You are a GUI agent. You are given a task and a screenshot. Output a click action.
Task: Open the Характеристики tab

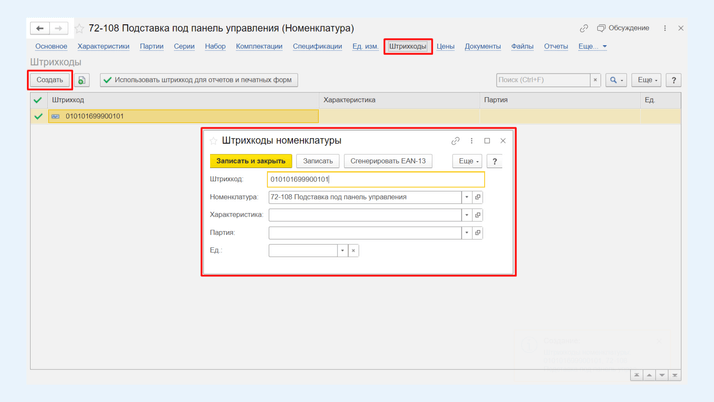(x=103, y=46)
